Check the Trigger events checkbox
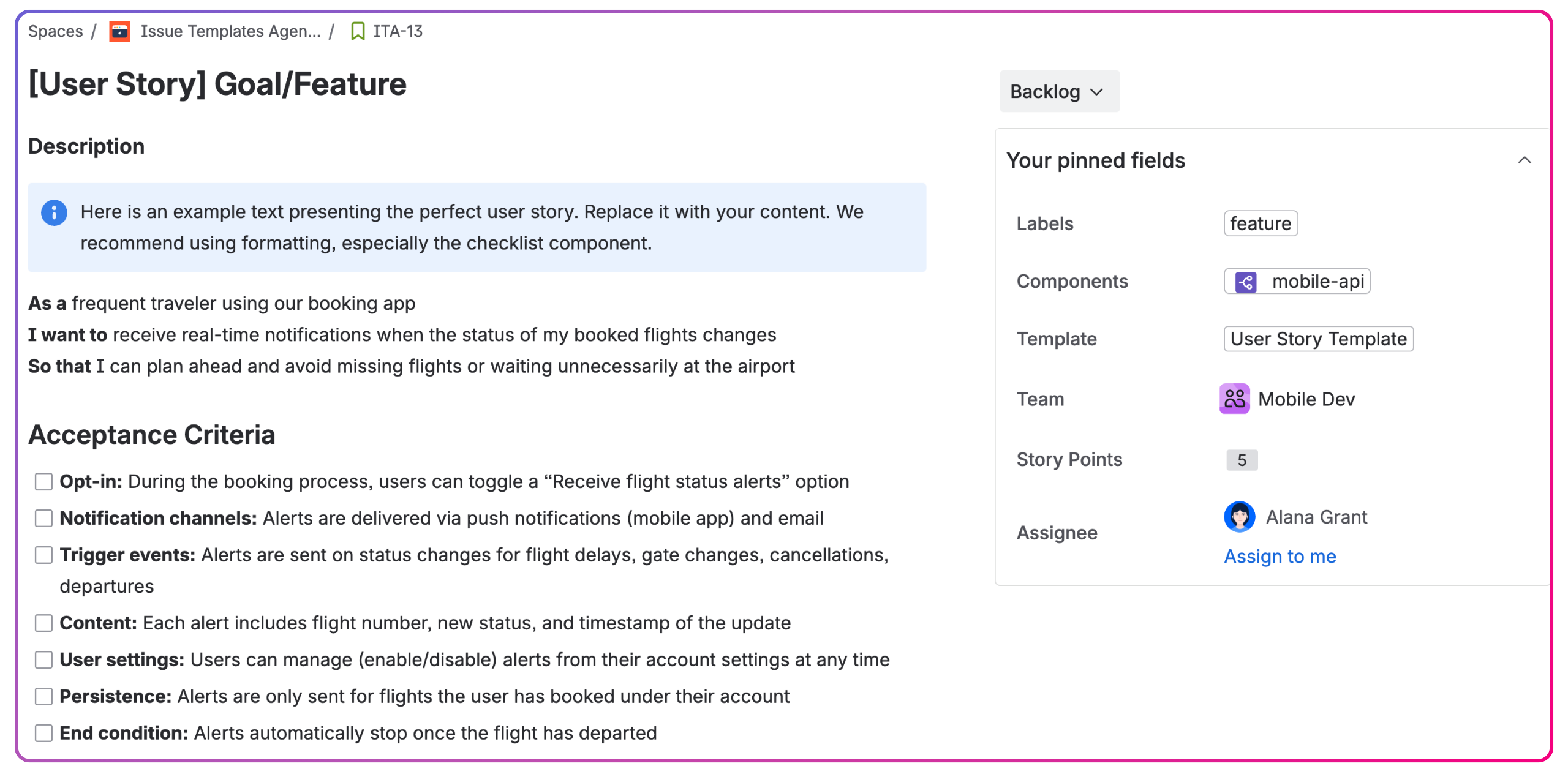Image resolution: width=1568 pixels, height=777 pixels. tap(43, 555)
